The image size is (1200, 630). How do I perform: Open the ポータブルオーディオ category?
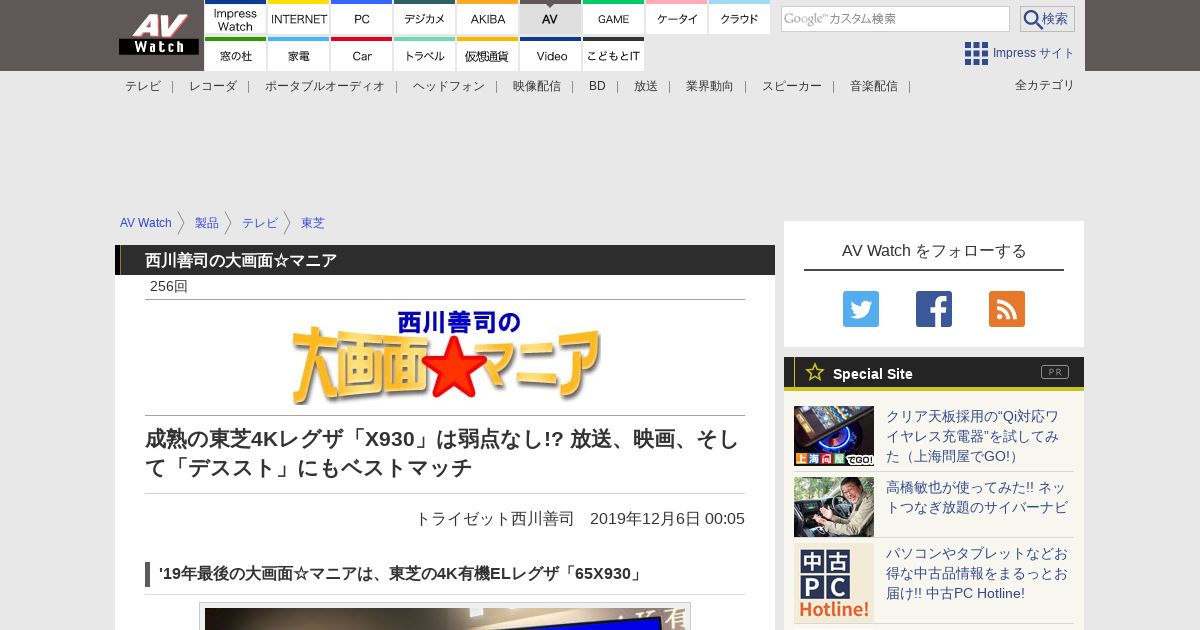pyautogui.click(x=325, y=86)
